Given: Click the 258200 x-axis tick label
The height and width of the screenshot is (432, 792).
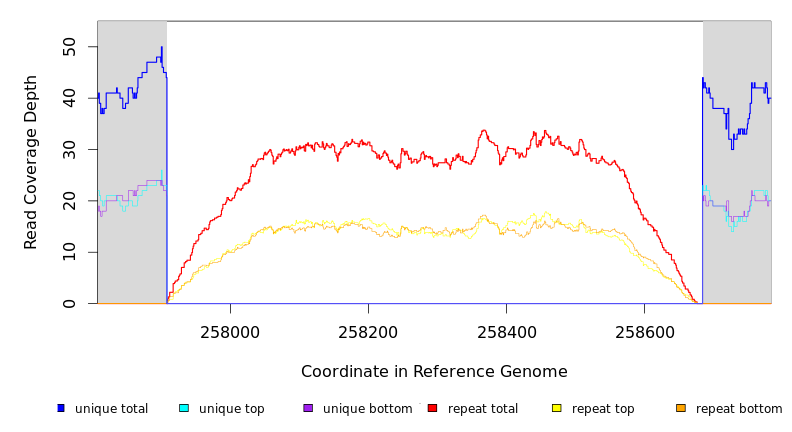Looking at the screenshot, I should [x=368, y=332].
